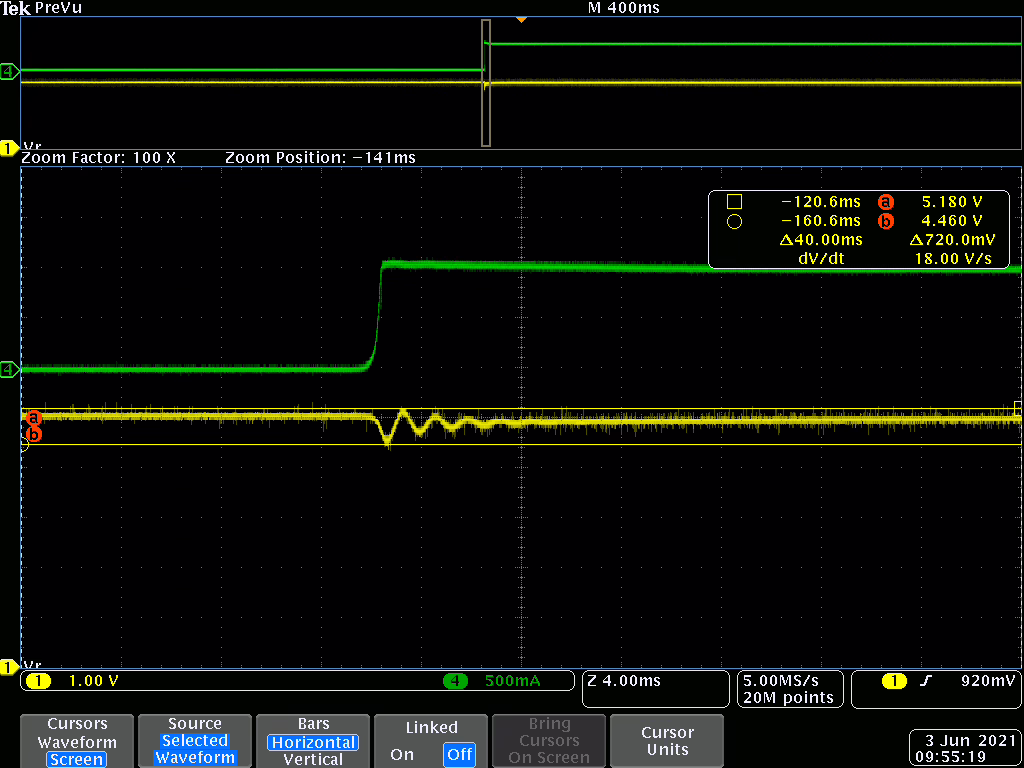Viewport: 1024px width, 768px height.
Task: Select Horizontal option under Bars
Action: click(x=313, y=742)
